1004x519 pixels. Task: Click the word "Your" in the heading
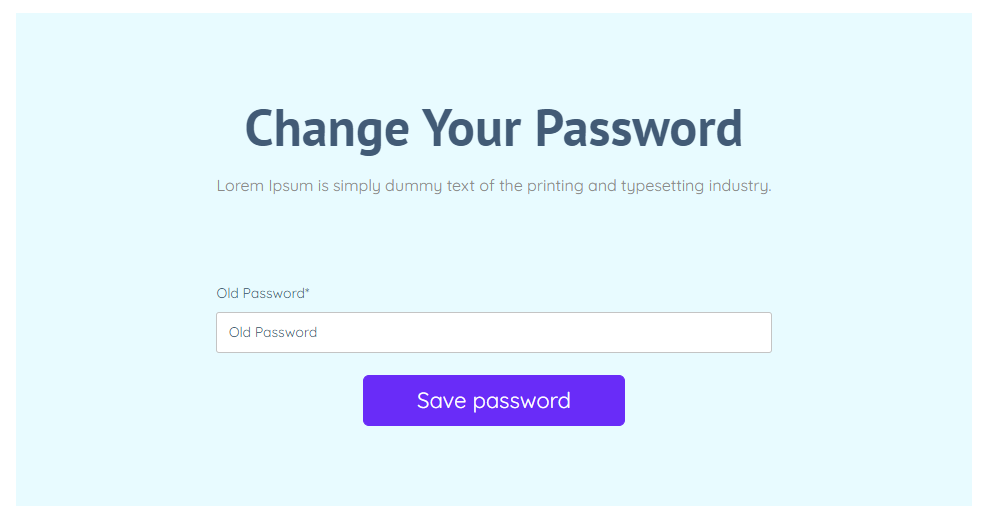(470, 128)
